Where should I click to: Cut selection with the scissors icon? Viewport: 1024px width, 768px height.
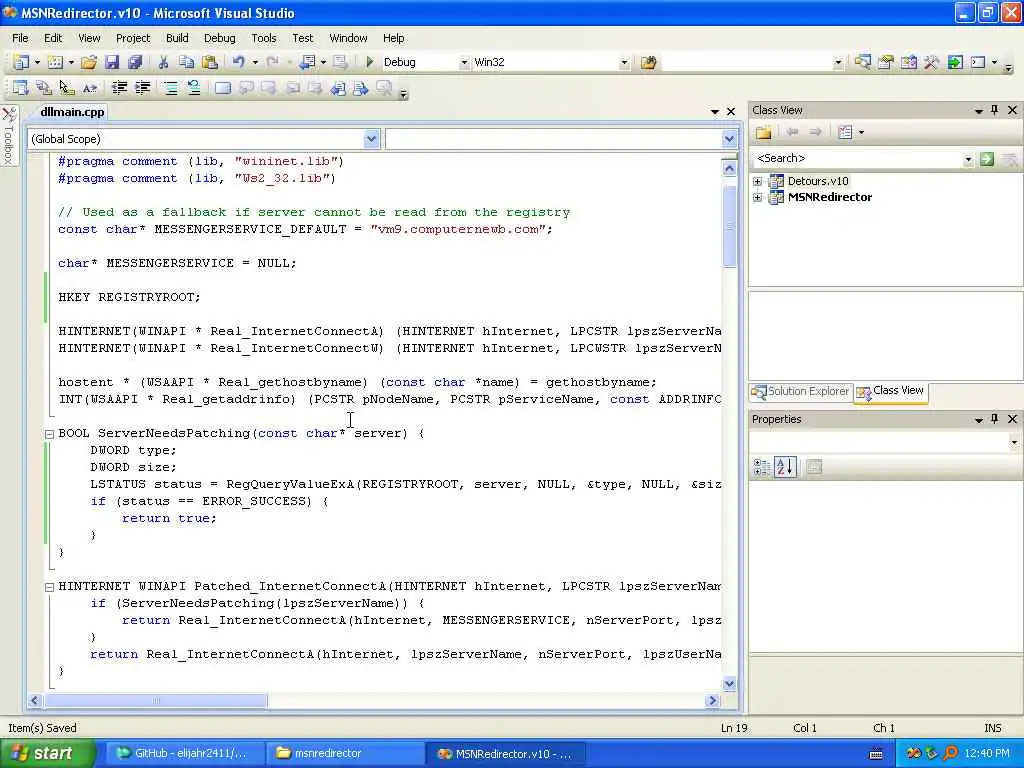pos(163,62)
